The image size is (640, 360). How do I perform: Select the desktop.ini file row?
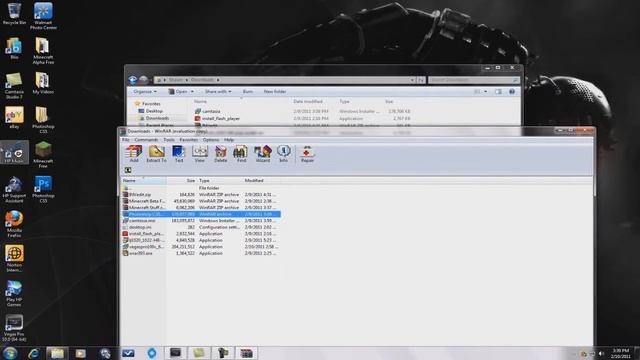[201, 227]
